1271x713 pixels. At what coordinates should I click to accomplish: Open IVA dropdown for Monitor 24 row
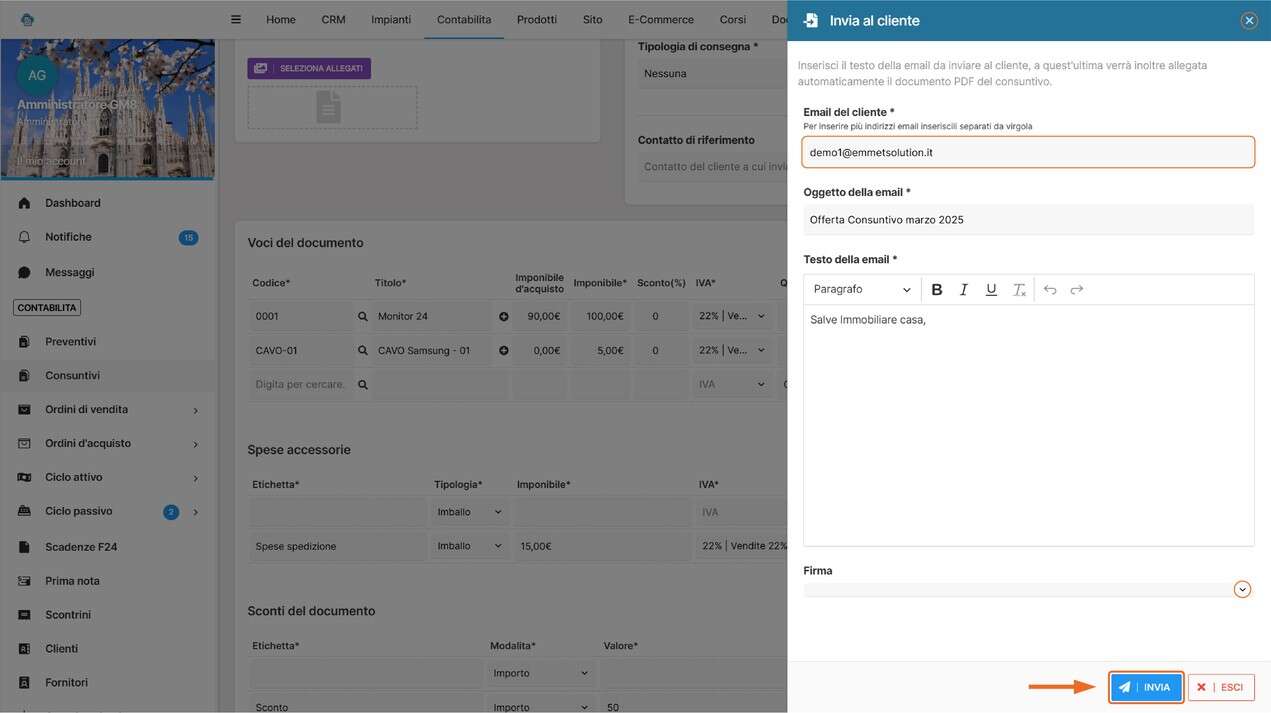tap(732, 317)
